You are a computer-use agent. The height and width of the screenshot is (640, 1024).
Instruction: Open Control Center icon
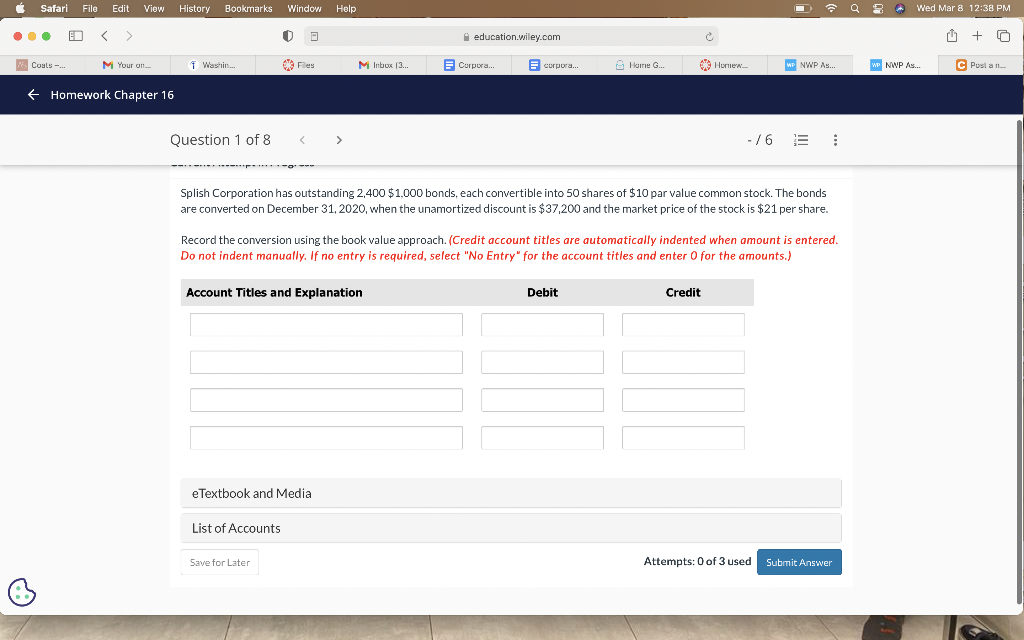click(878, 8)
